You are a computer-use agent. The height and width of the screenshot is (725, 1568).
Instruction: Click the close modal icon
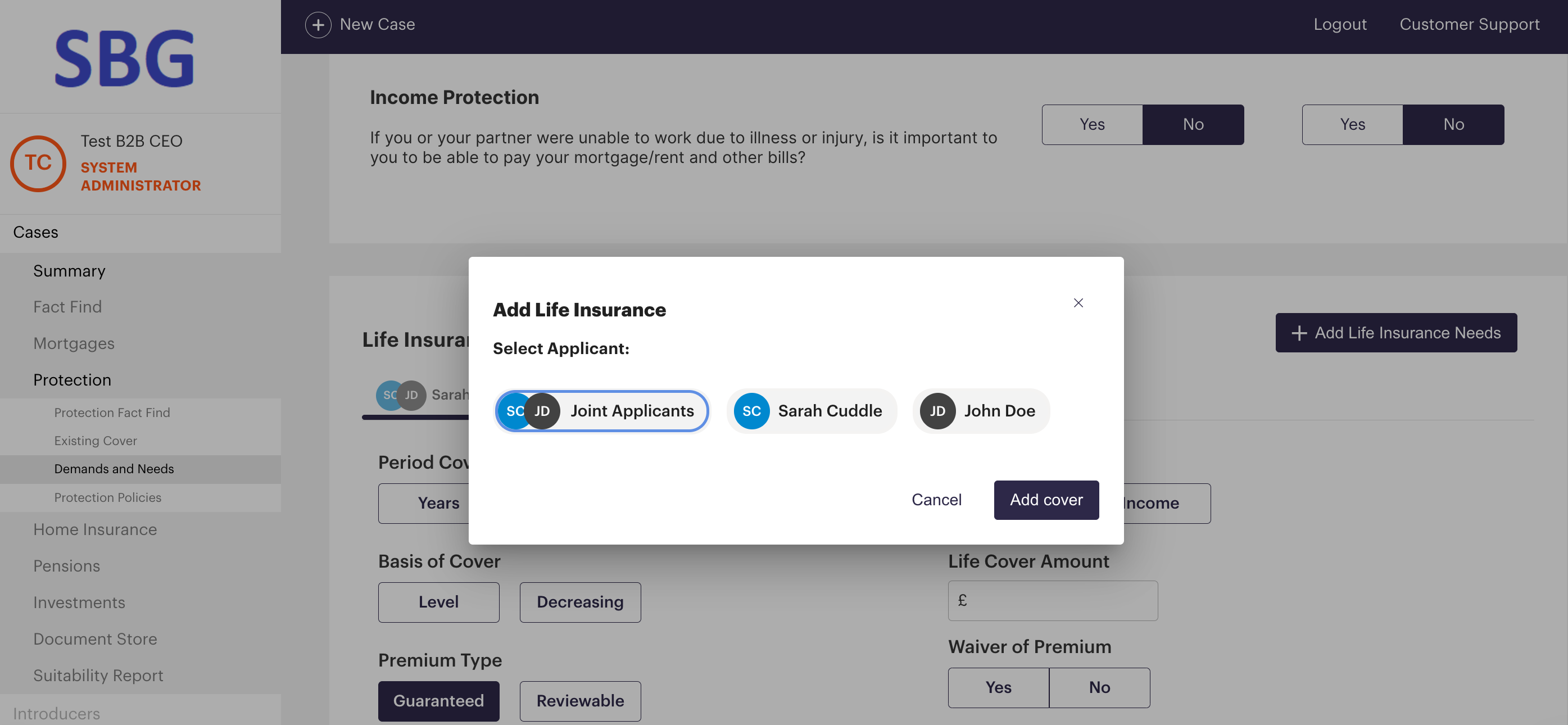[x=1079, y=302]
